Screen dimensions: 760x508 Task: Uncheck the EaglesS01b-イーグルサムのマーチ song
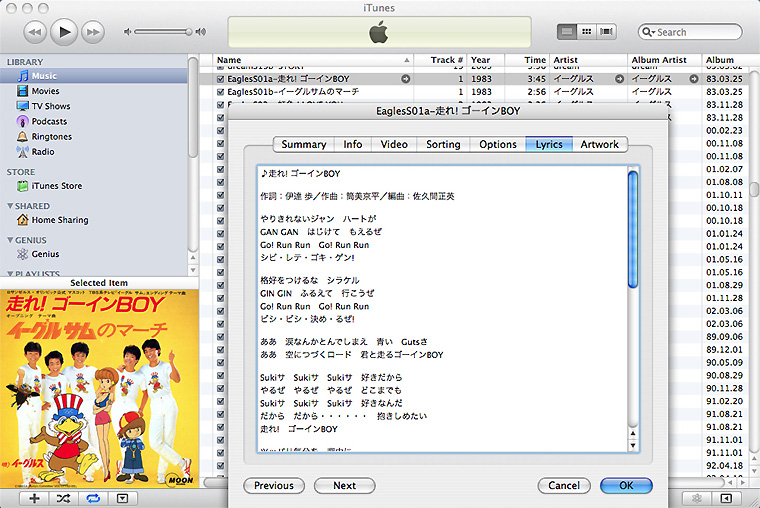click(221, 92)
